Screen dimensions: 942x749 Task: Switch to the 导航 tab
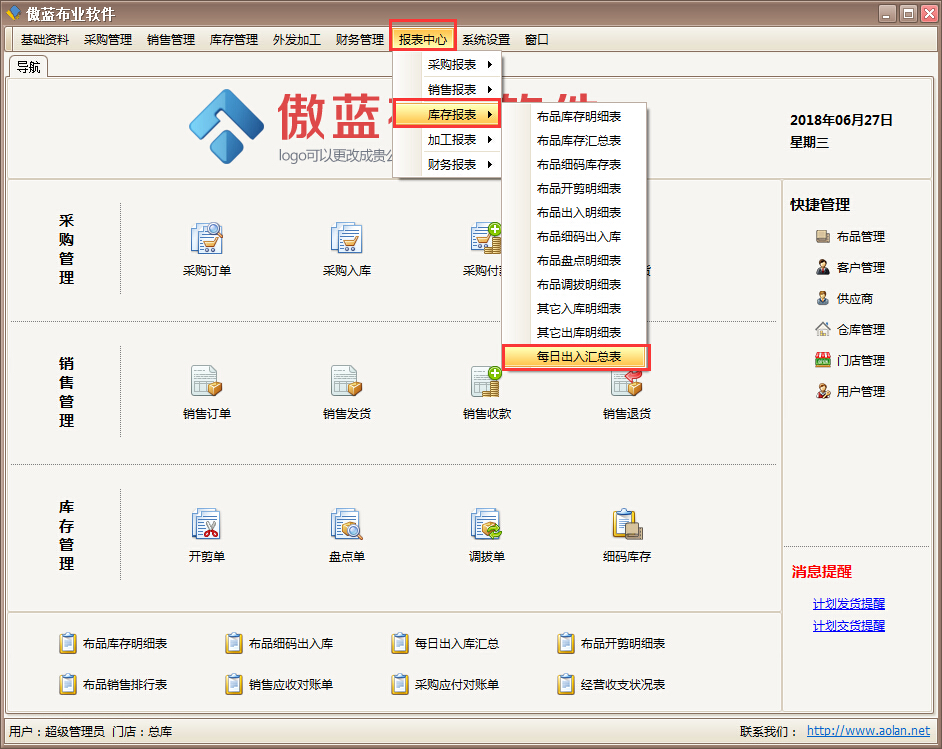click(x=28, y=67)
